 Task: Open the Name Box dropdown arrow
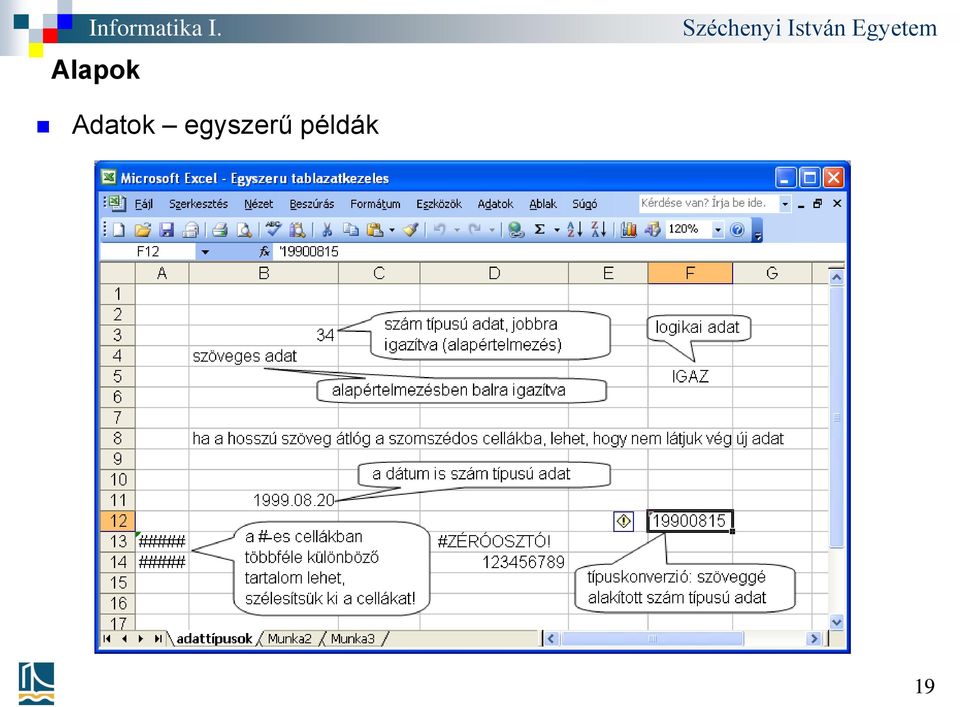coord(205,252)
